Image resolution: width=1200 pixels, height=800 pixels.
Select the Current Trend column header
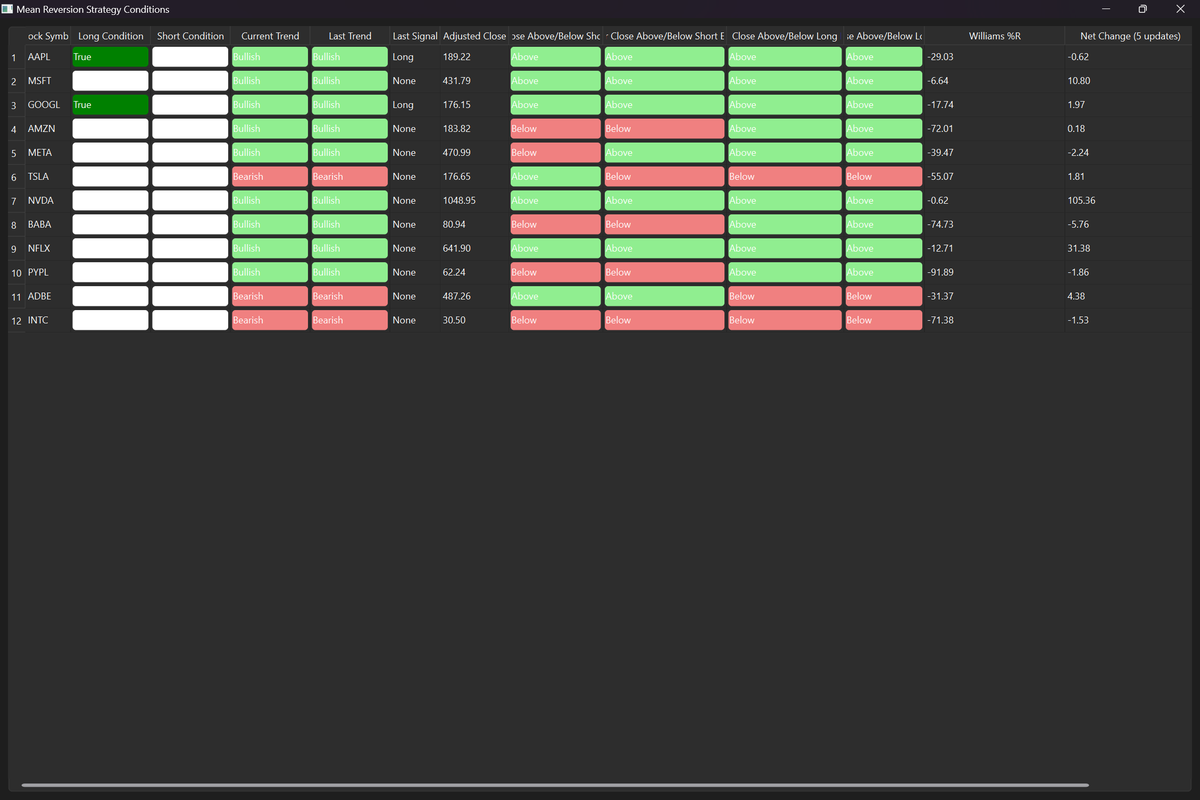point(269,36)
